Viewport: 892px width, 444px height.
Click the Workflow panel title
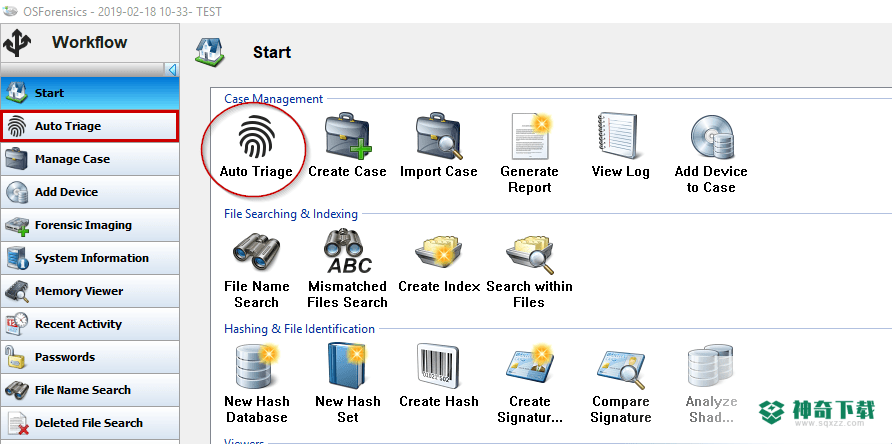point(90,42)
